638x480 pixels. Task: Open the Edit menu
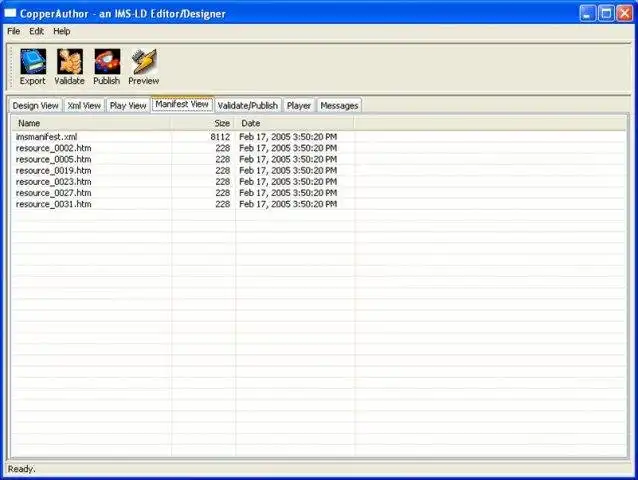[36, 31]
